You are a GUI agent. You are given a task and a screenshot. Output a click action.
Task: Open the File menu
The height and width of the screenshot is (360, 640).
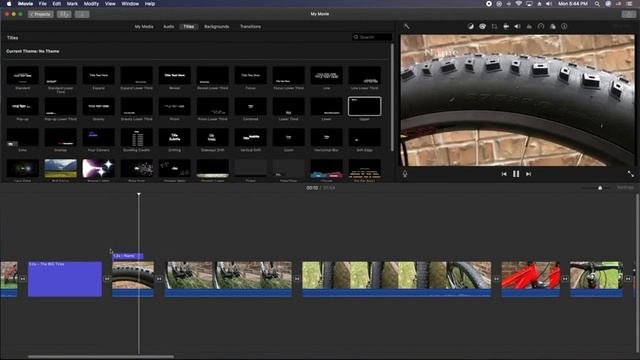[x=42, y=4]
